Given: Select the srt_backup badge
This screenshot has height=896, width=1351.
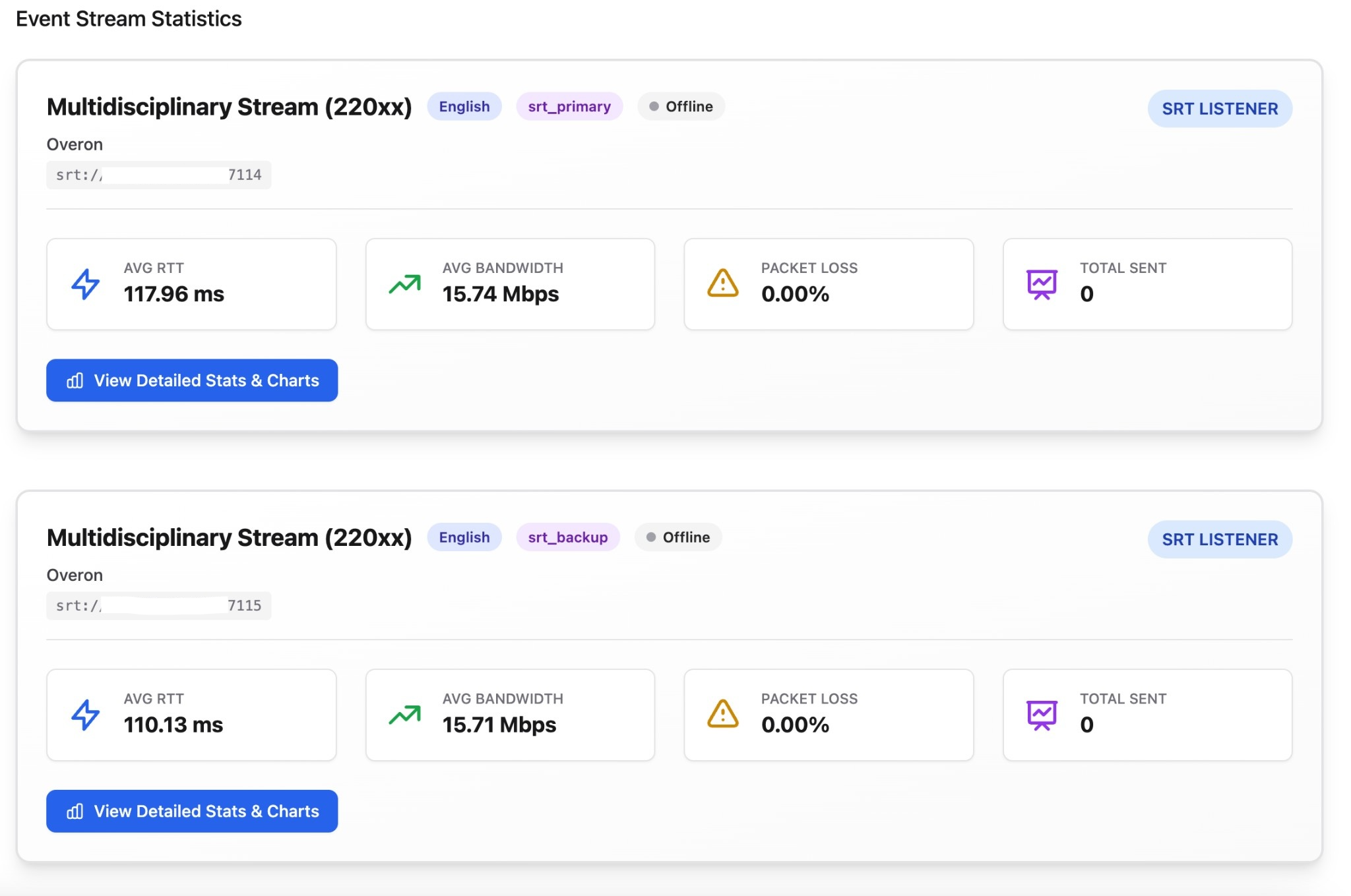Looking at the screenshot, I should (568, 537).
